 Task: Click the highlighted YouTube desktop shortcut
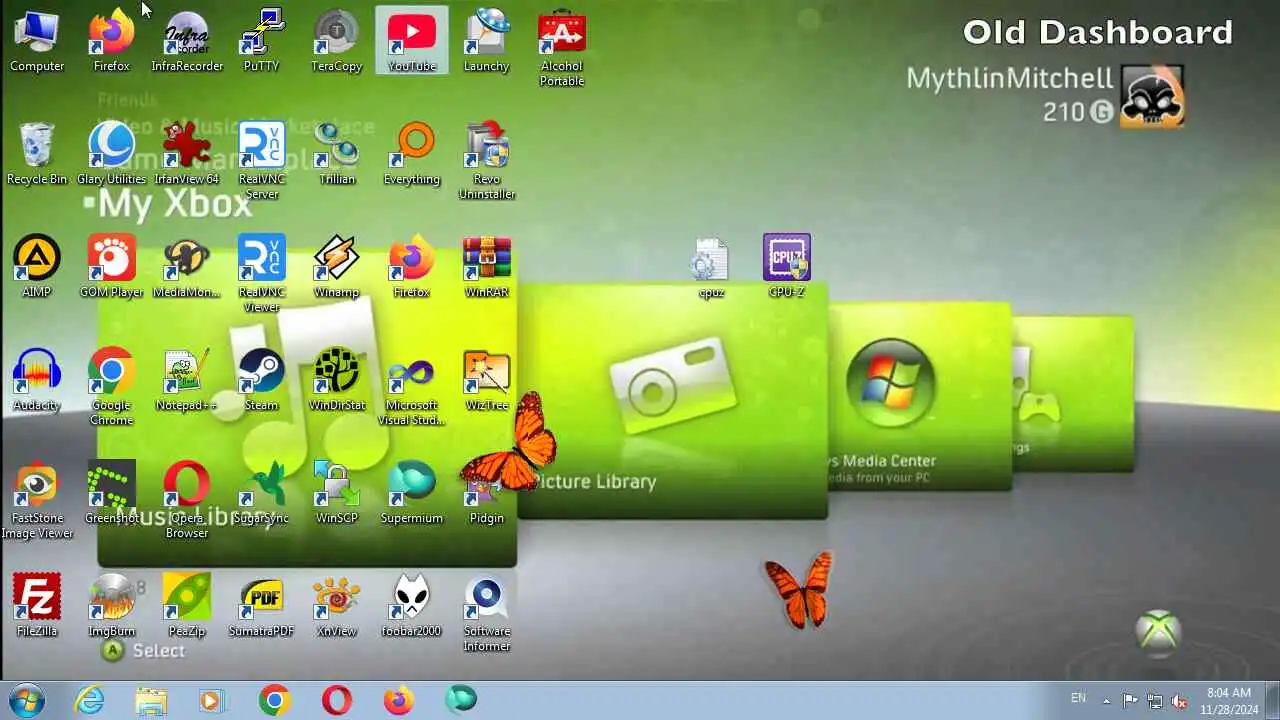(412, 41)
